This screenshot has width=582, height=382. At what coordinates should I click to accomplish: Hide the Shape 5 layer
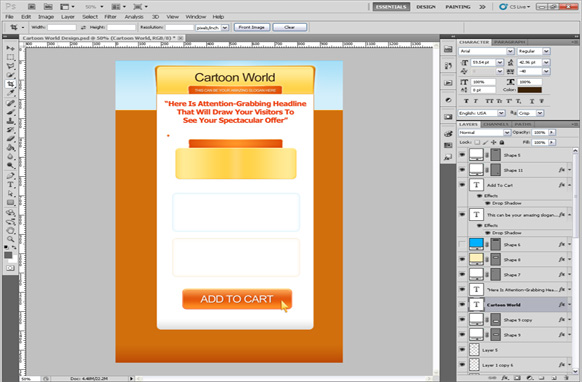click(x=462, y=155)
